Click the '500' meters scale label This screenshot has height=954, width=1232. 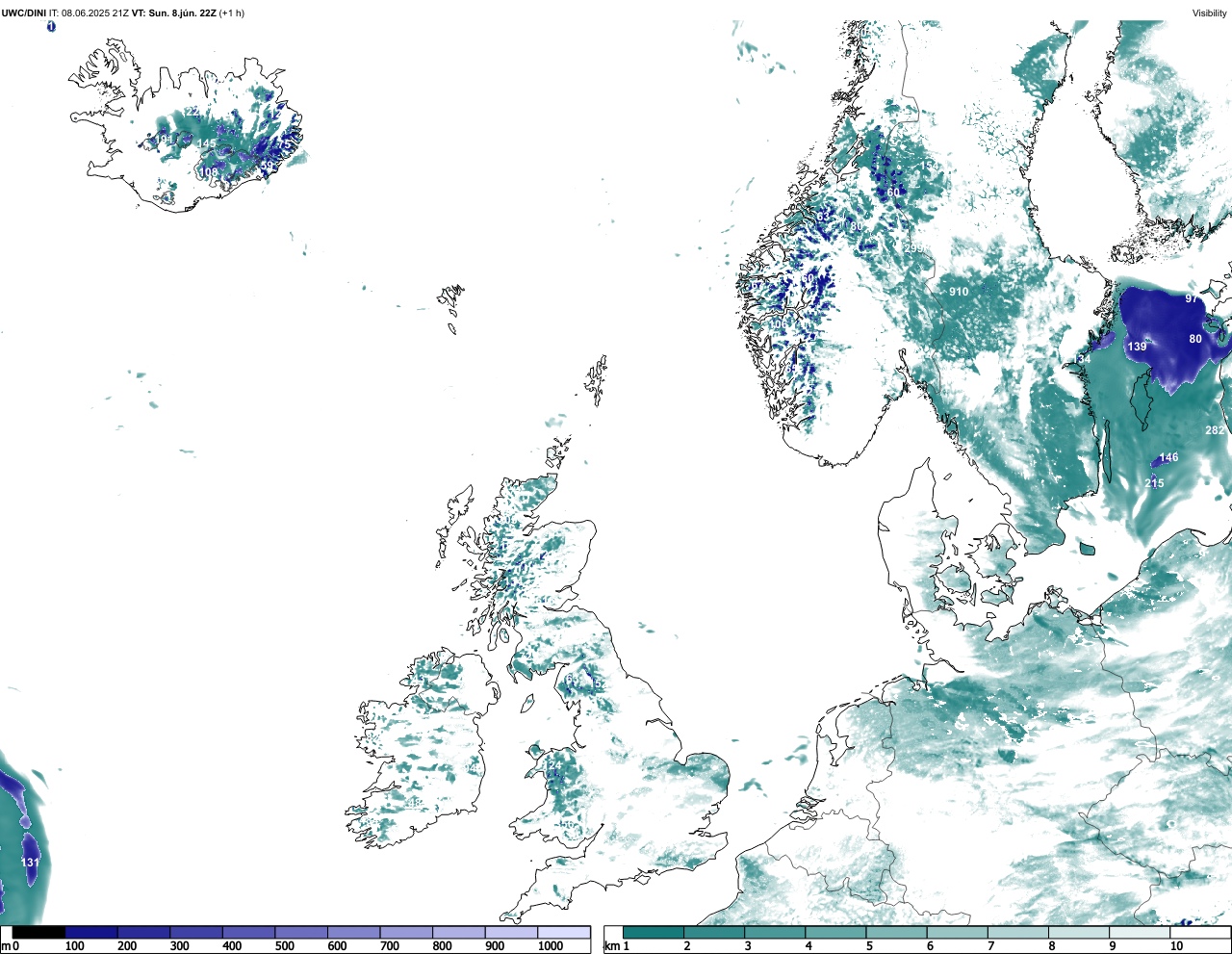pos(284,946)
